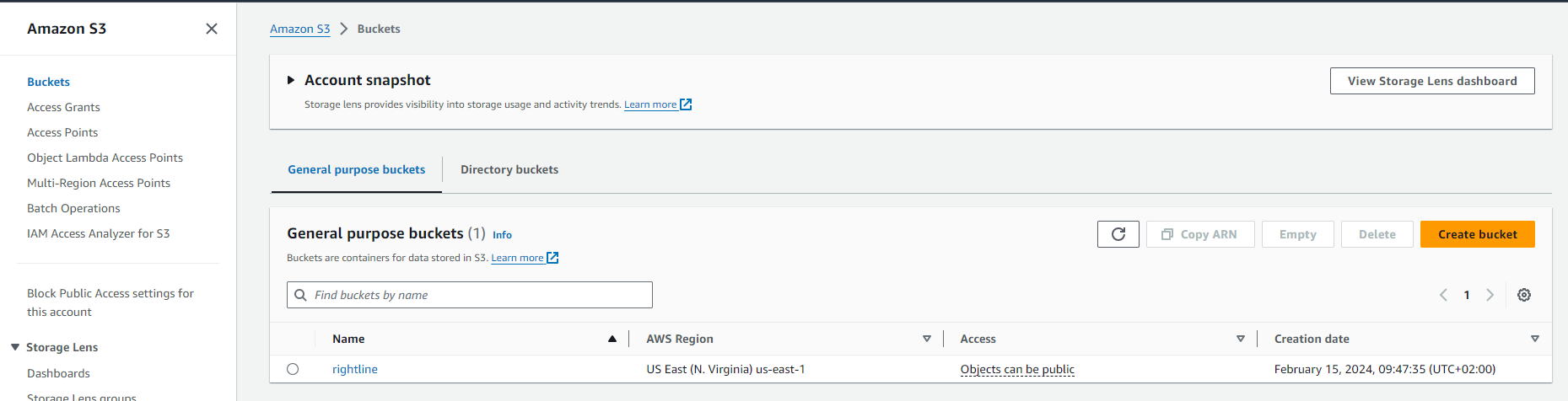Go to next page of buckets
This screenshot has height=401, width=1568.
point(1490,295)
